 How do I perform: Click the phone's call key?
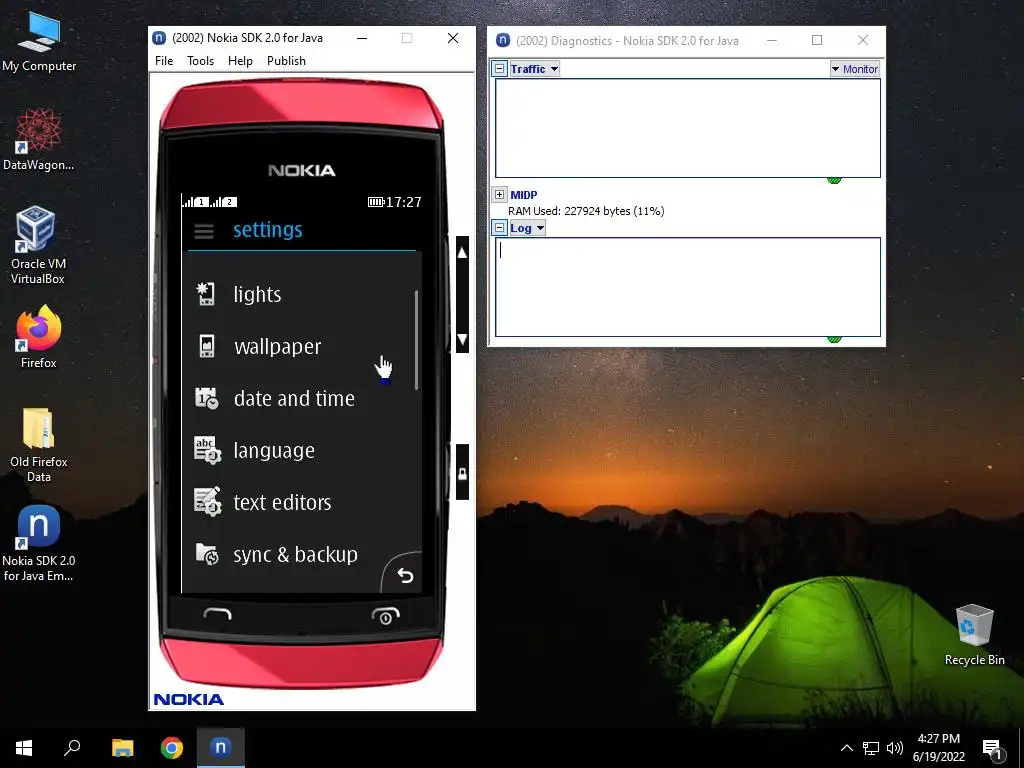tap(217, 614)
